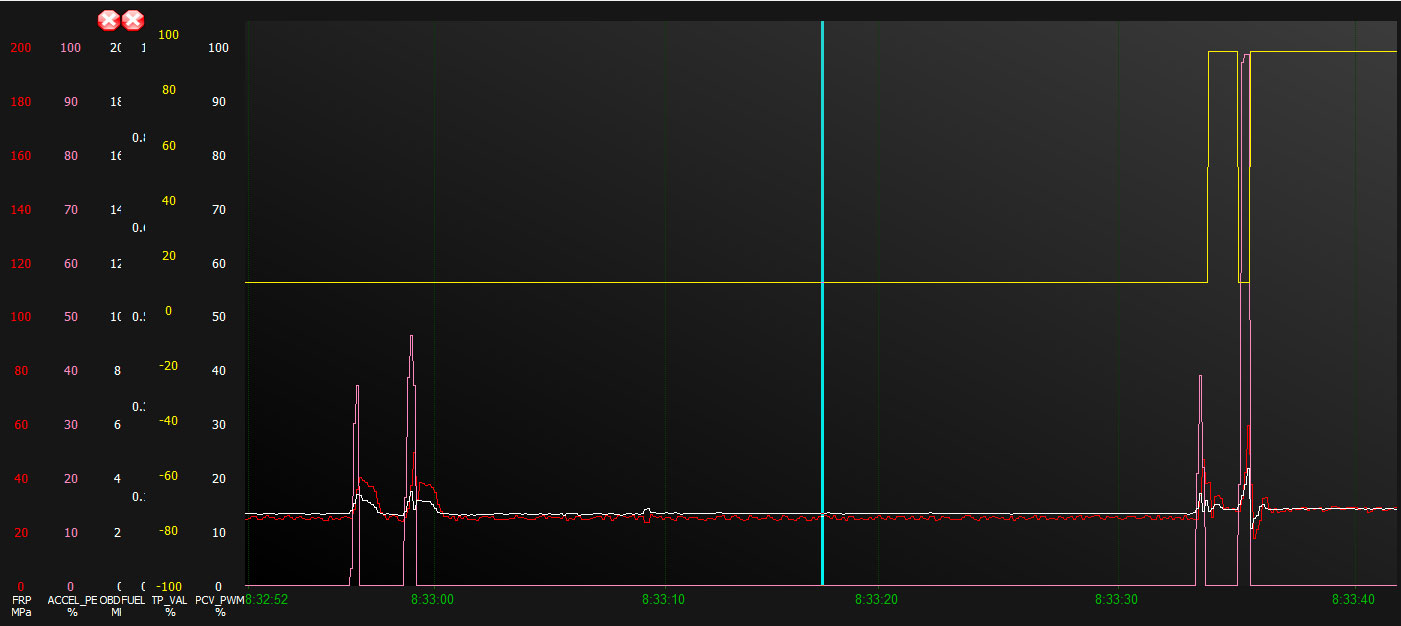This screenshot has height=626, width=1401.
Task: Click the 8:33:40 time label
Action: (1353, 599)
